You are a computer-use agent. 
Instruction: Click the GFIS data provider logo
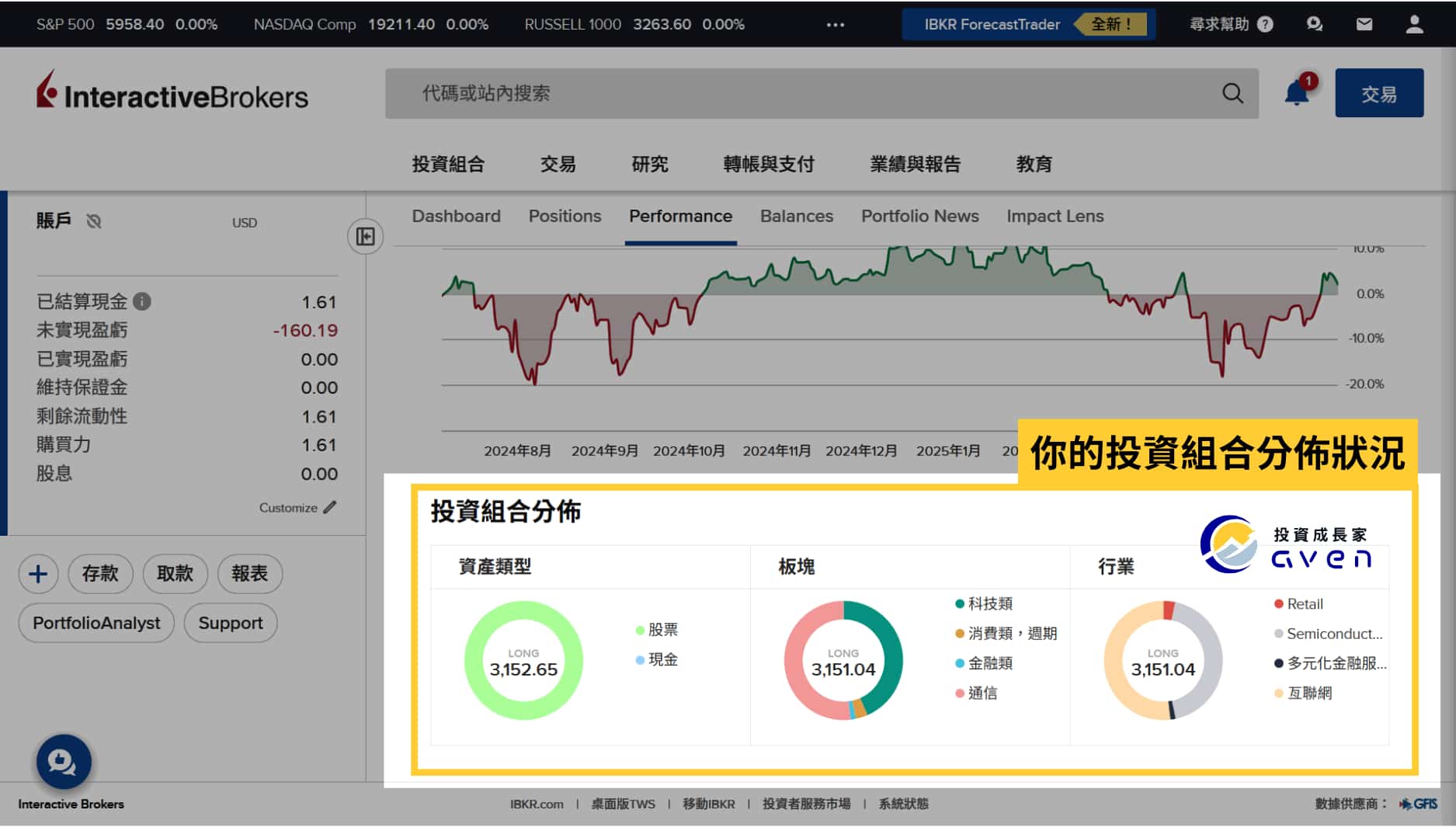coord(1418,804)
